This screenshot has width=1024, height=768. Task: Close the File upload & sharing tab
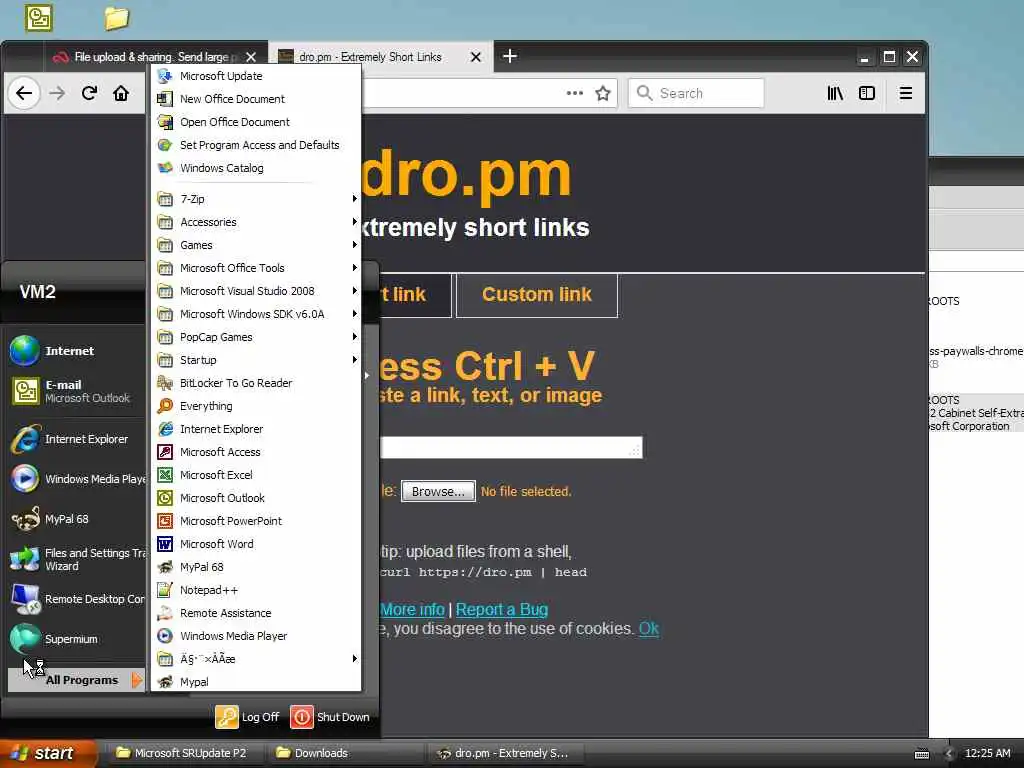(x=251, y=57)
